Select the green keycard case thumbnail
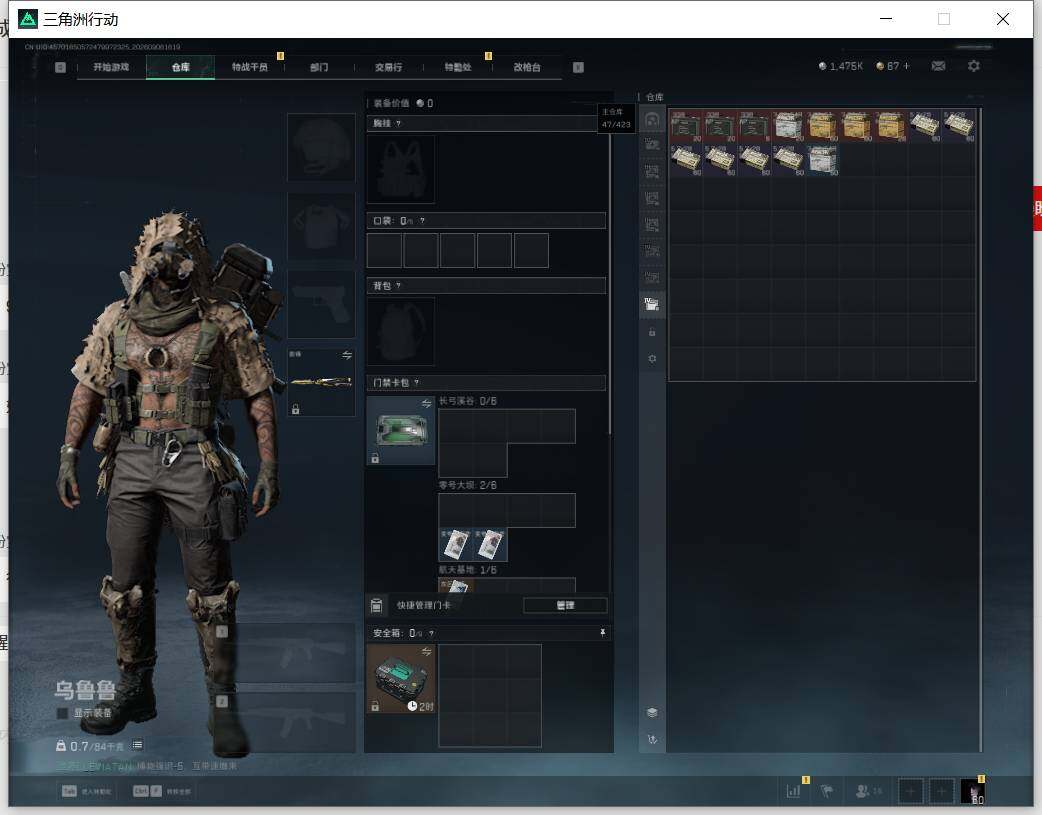 401,431
